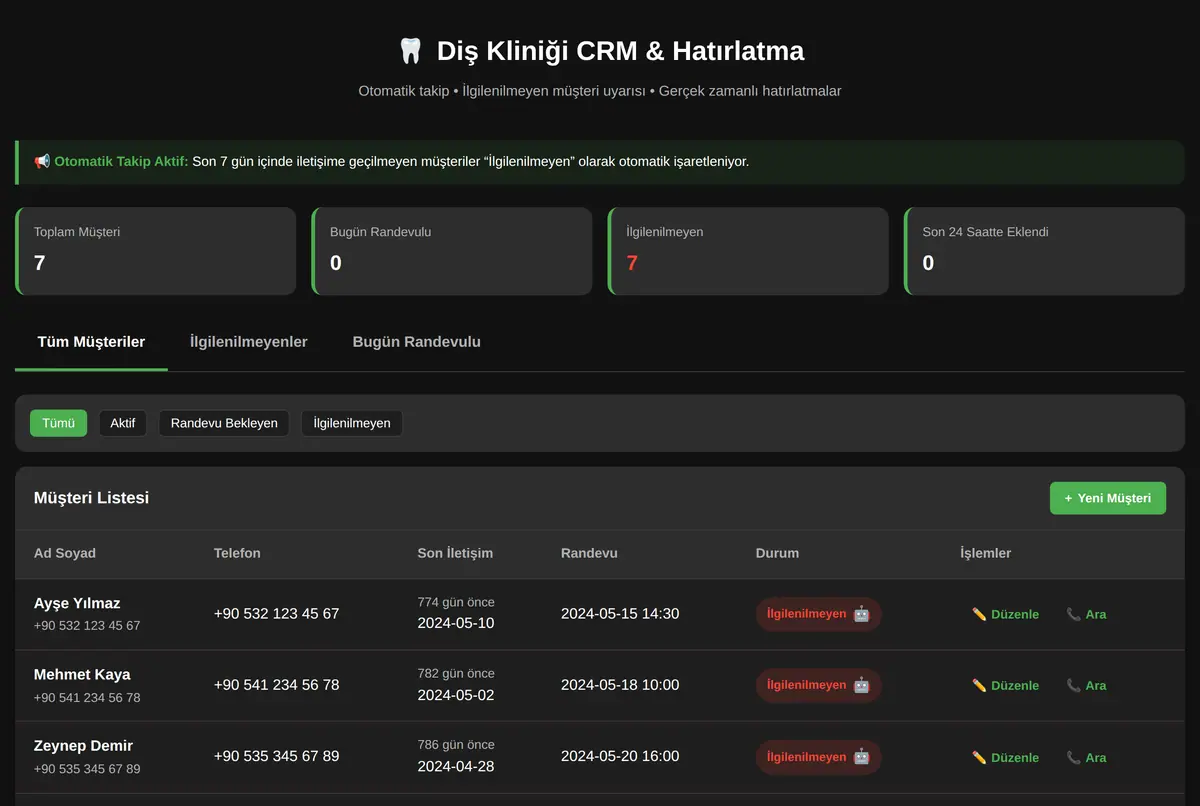
Task: Click the pencil icon in Zeynep Demir's row
Action: tap(979, 757)
